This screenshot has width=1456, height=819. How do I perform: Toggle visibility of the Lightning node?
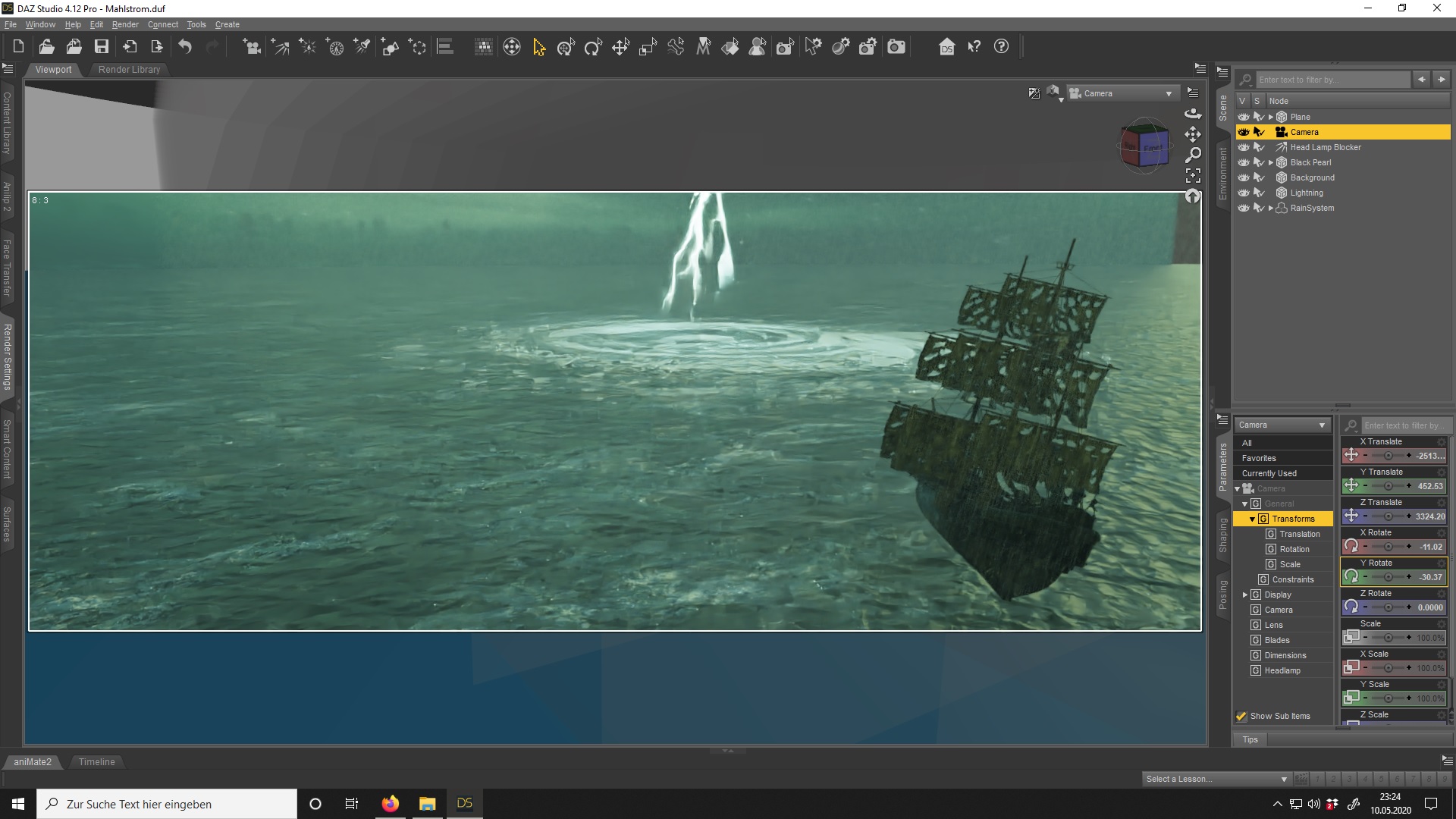(1244, 193)
